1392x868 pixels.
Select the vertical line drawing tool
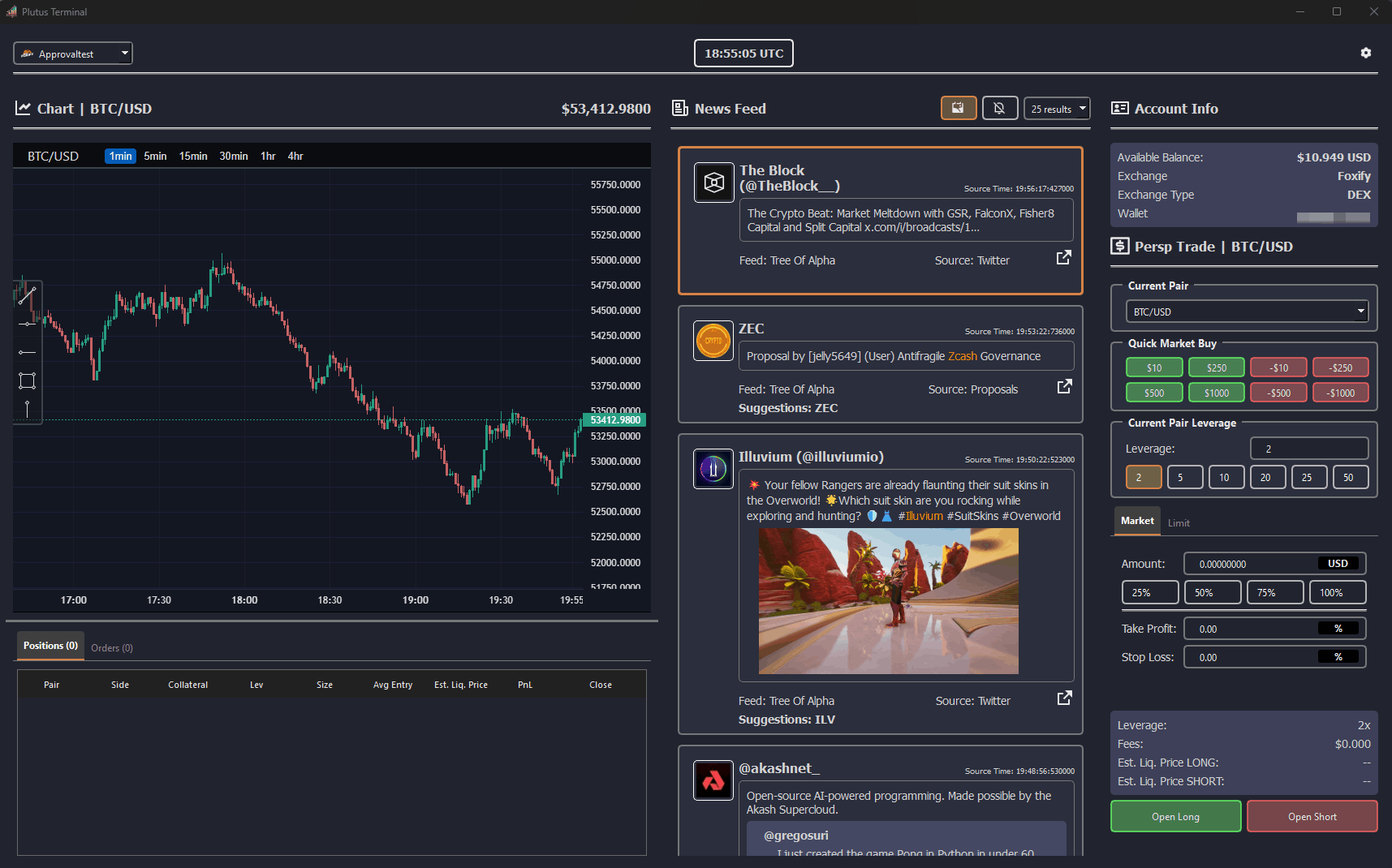27,409
